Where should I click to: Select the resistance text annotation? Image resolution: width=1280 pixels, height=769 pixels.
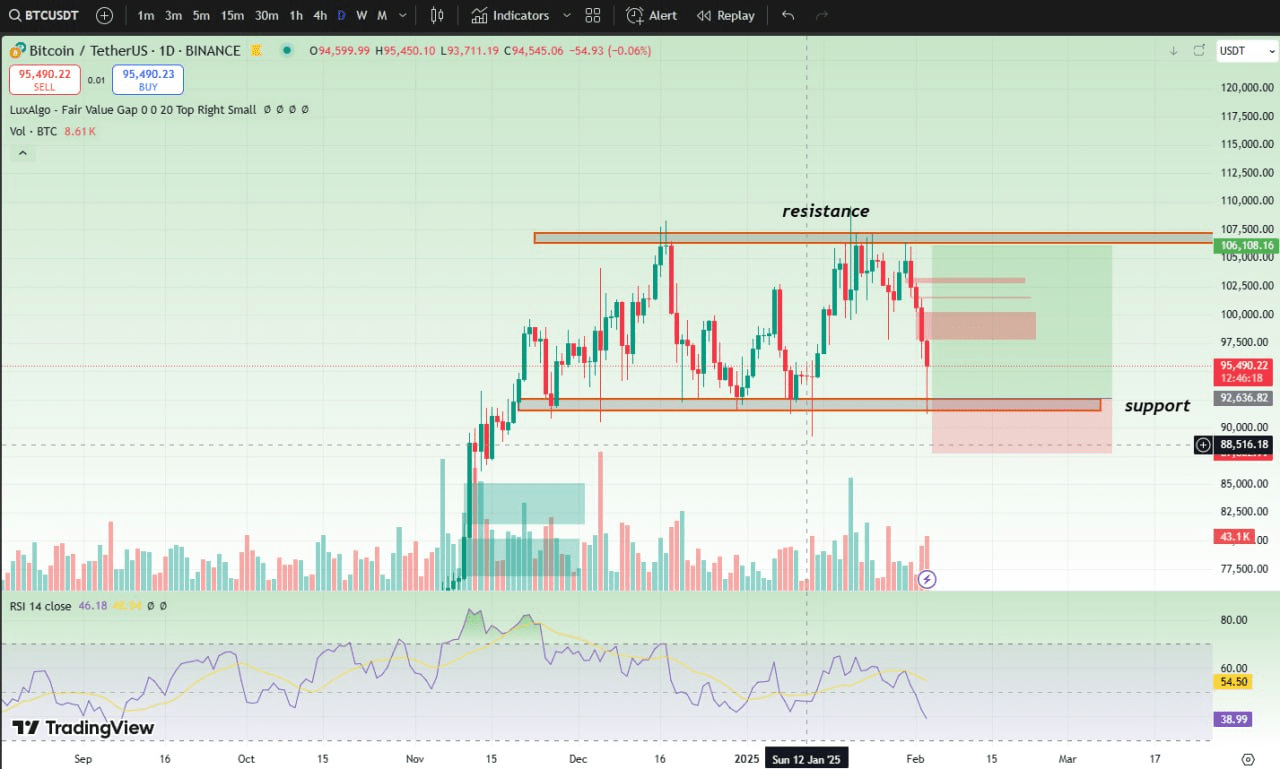825,211
